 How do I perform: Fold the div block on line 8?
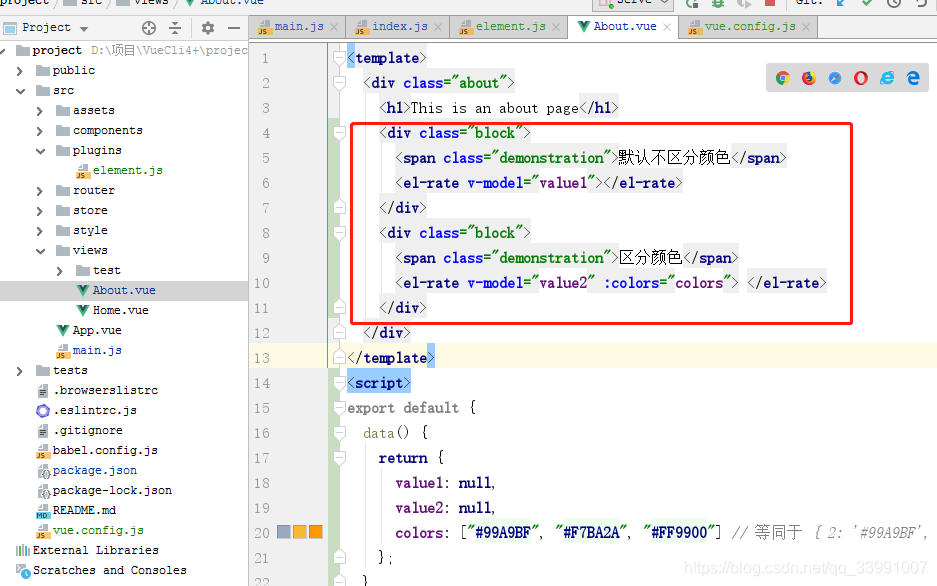pyautogui.click(x=339, y=233)
